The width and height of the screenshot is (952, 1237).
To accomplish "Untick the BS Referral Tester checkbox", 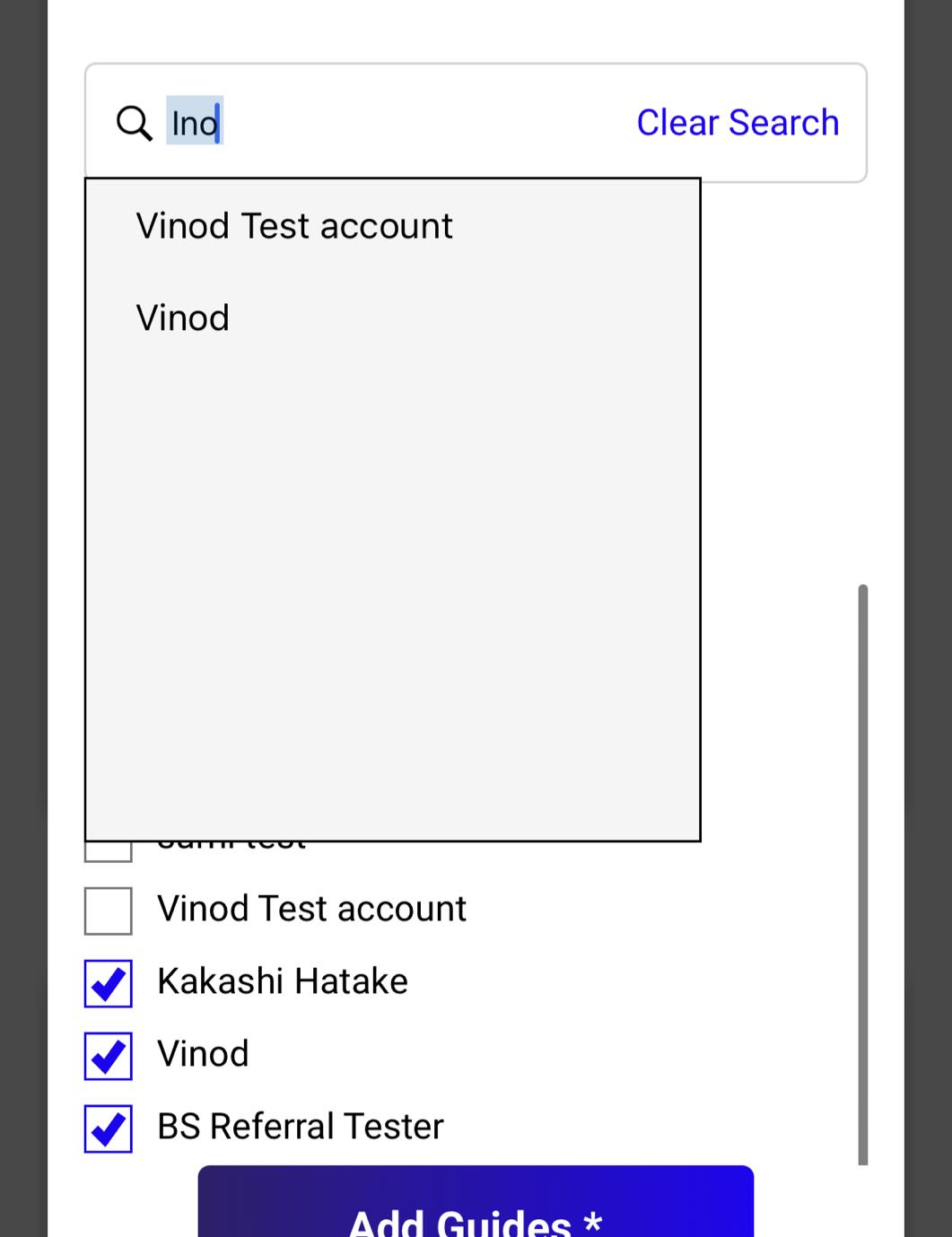I will 109,1128.
